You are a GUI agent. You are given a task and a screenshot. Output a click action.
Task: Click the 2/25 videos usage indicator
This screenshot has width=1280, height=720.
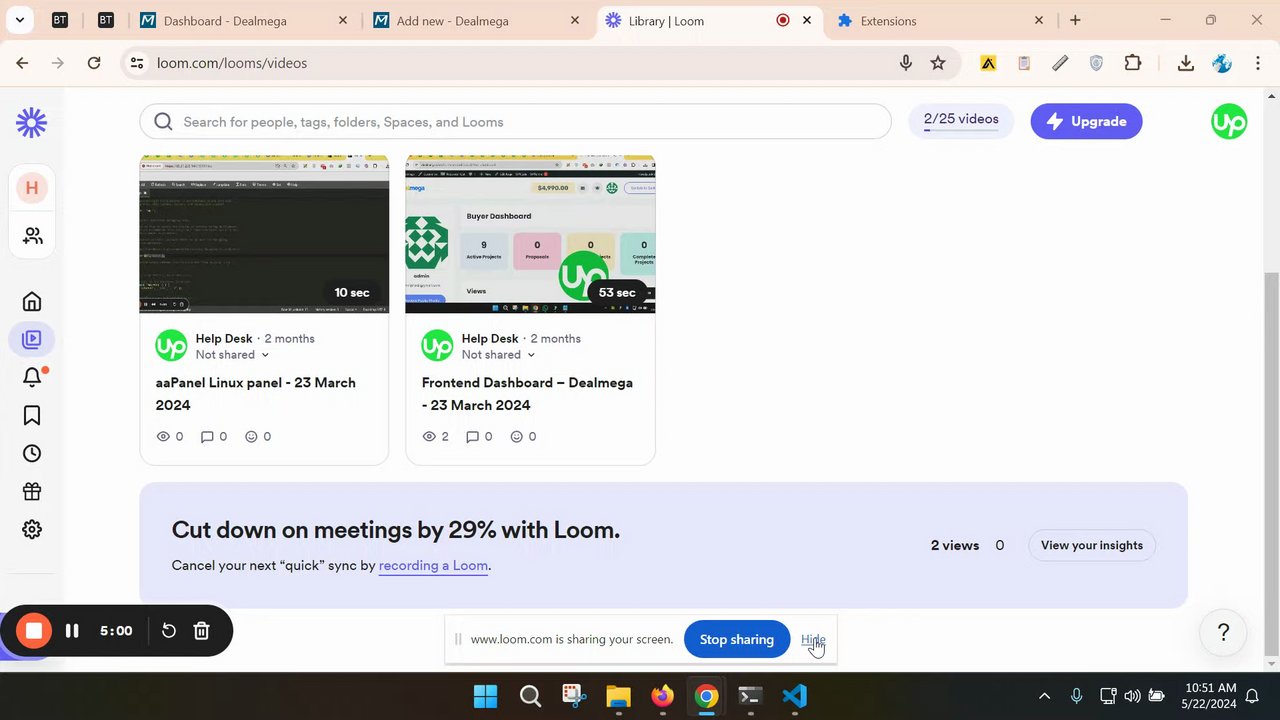tap(961, 121)
